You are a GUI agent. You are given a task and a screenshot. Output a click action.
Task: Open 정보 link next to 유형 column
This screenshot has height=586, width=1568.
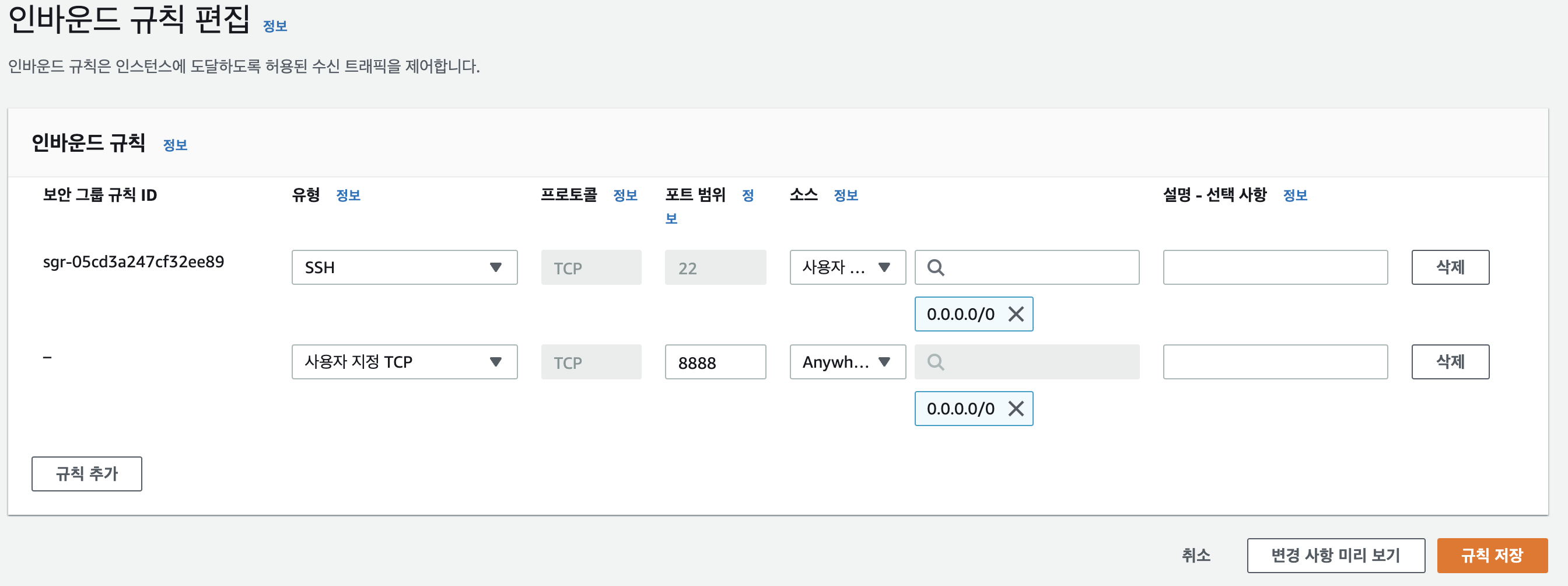348,196
